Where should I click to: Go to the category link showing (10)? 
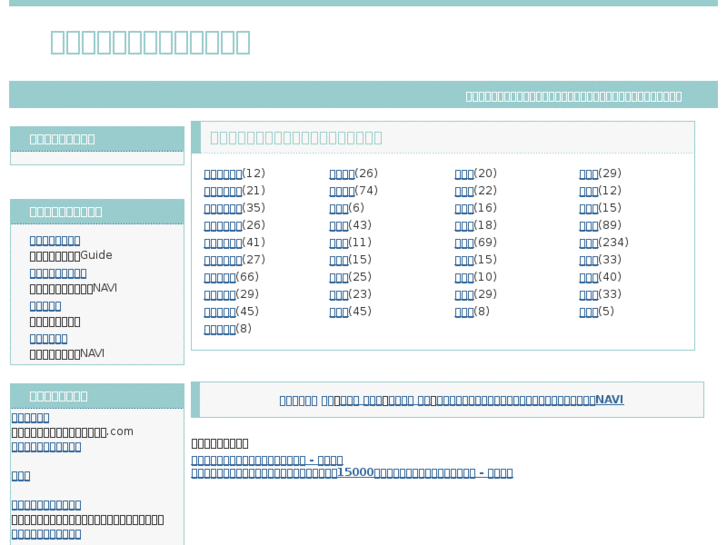pos(464,277)
